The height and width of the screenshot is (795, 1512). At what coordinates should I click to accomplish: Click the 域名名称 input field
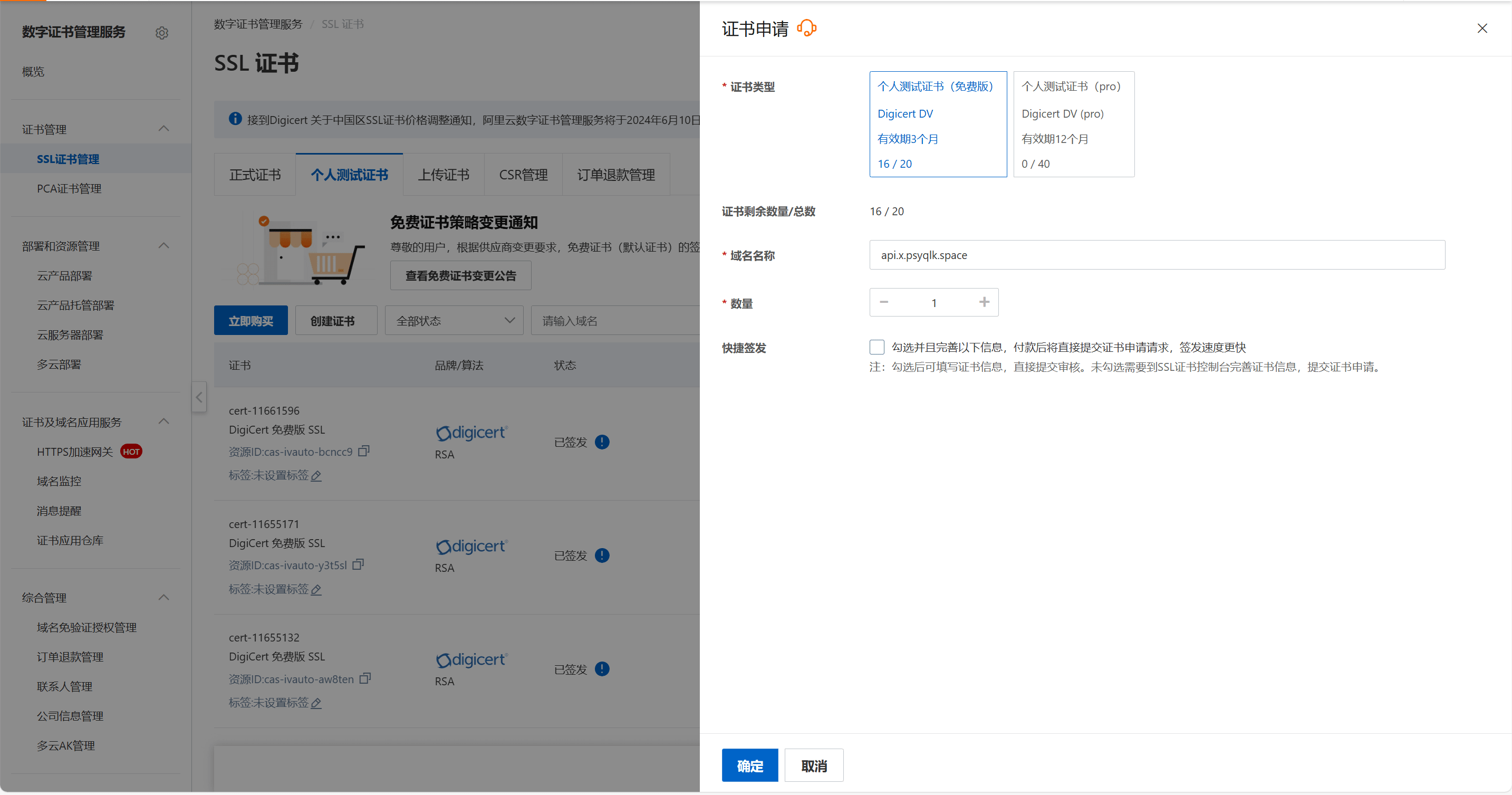click(1157, 255)
